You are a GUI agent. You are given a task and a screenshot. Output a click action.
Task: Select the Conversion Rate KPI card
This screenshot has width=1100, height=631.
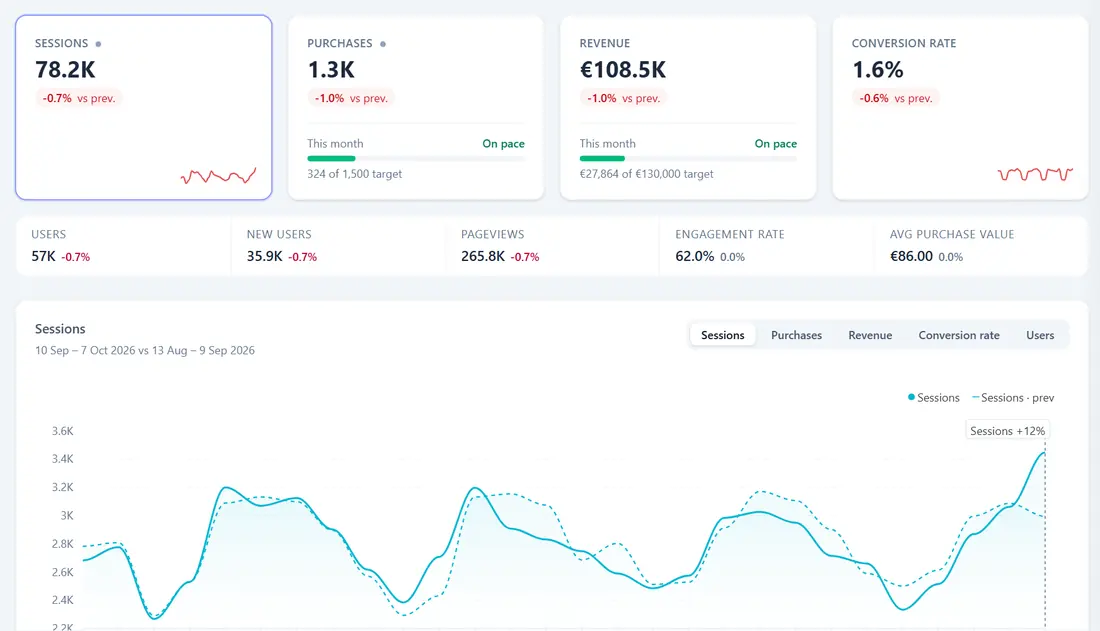[960, 107]
